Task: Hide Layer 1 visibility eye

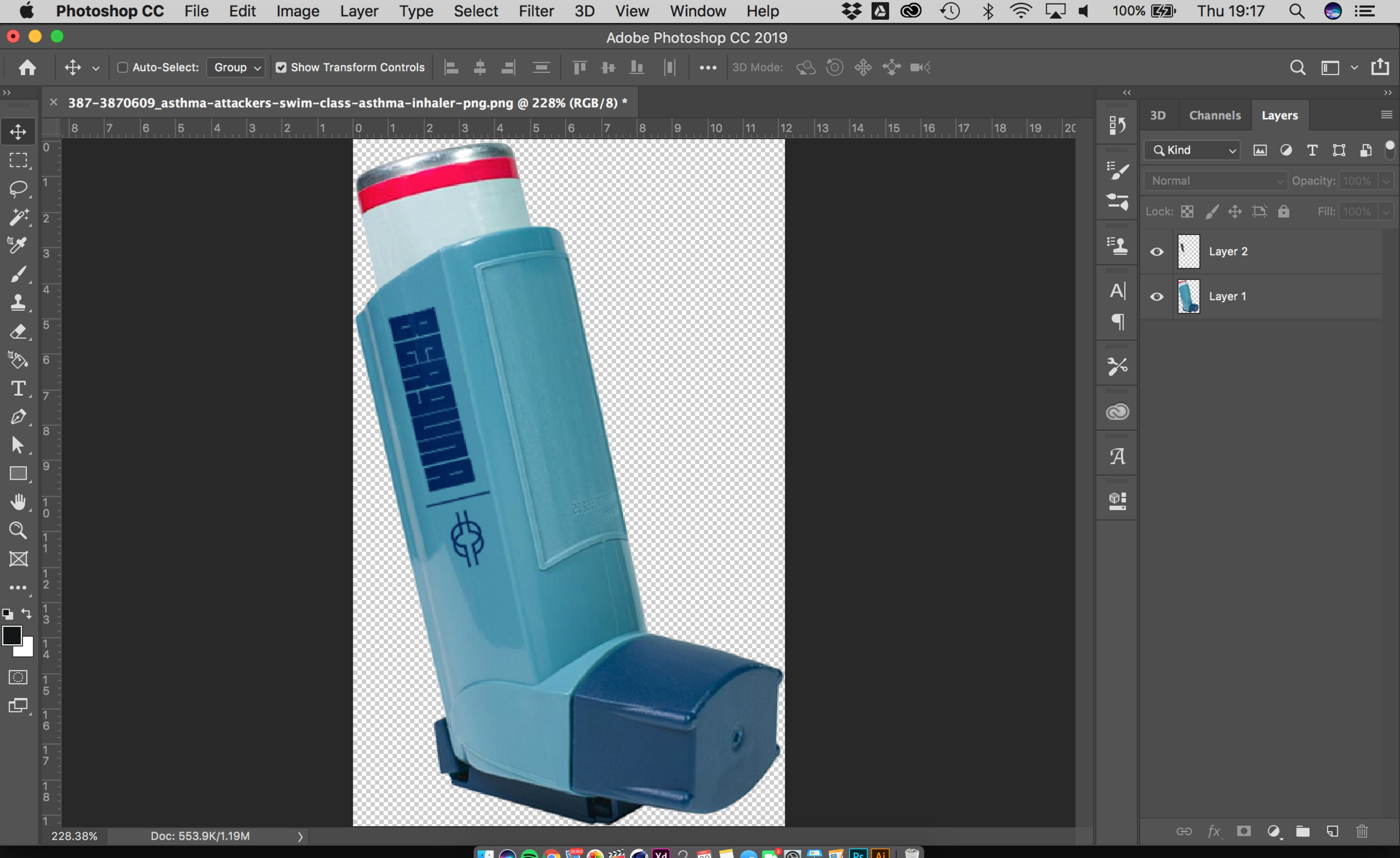Action: 1156,297
